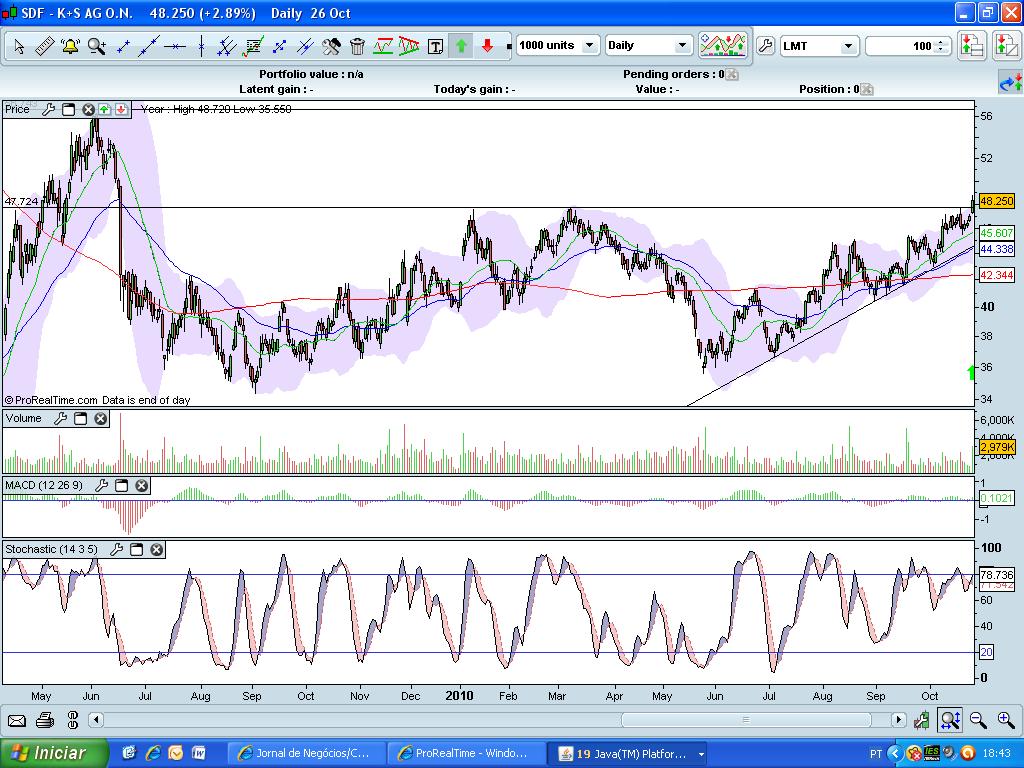Screen dimensions: 1024x768
Task: Switch to Jornal de Negócios taskbar window
Action: [306, 754]
